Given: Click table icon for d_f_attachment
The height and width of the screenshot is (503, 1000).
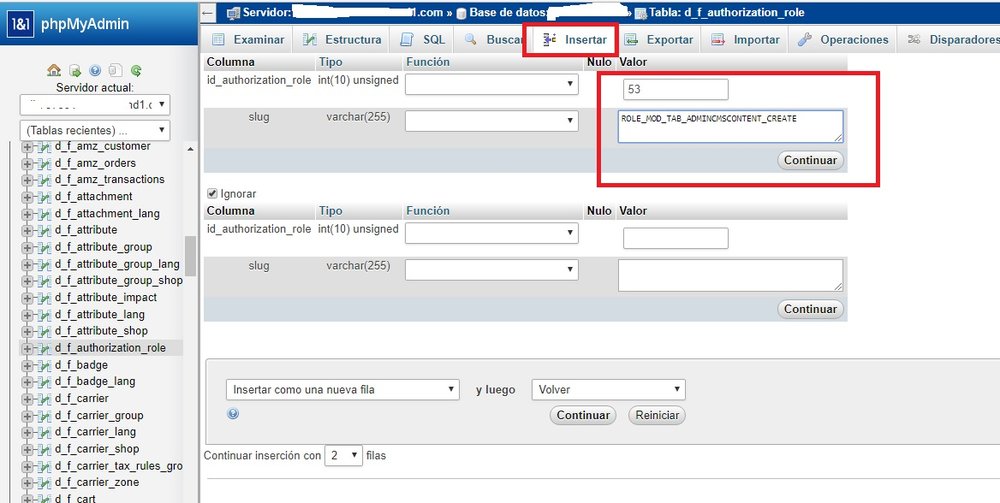Looking at the screenshot, I should (45, 197).
